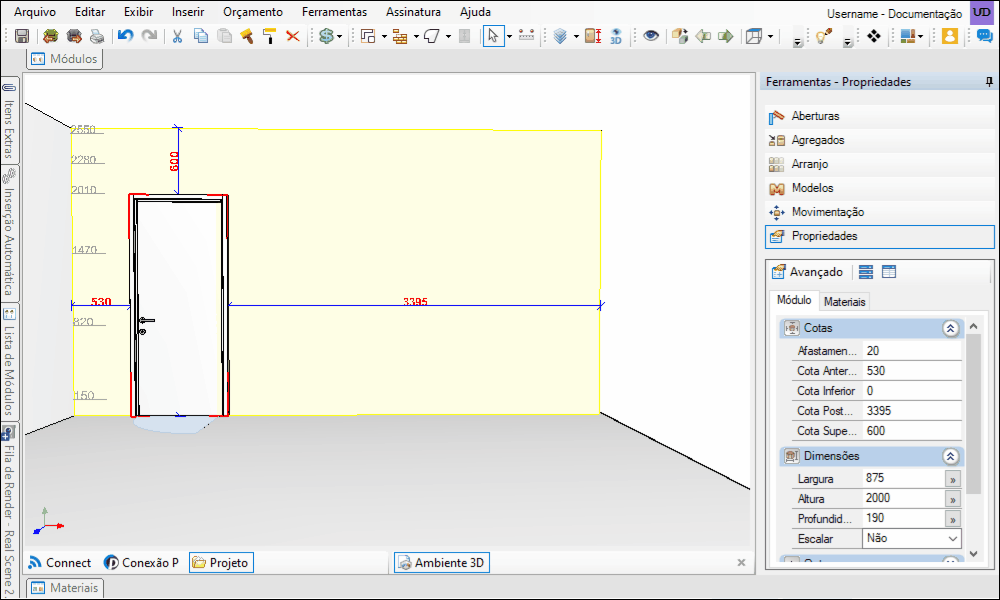Click the ruler measurement tool icon
1000x600 pixels.
526,36
